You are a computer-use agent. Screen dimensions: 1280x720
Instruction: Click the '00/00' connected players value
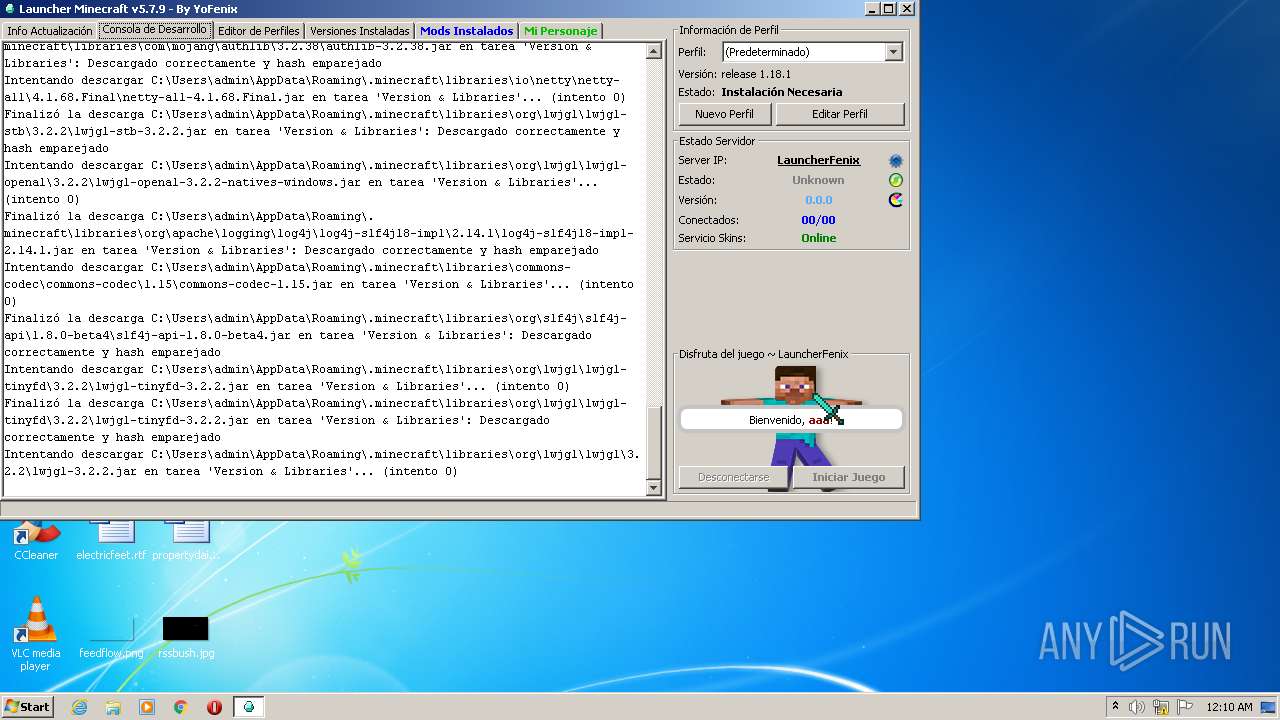818,220
